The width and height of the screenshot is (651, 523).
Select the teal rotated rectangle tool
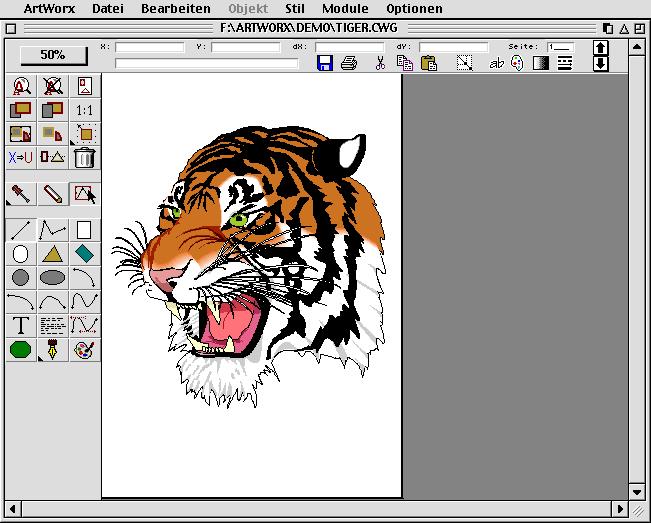[85, 254]
